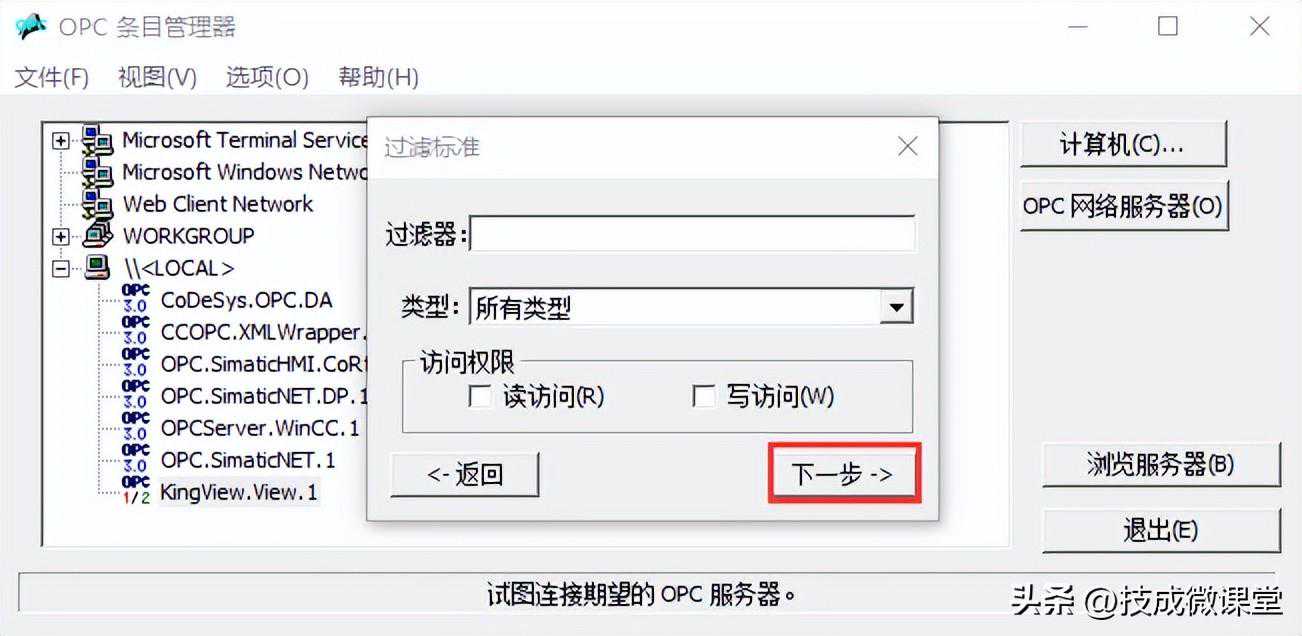The height and width of the screenshot is (636, 1302).
Task: Open the 选项(O) menu
Action: (x=267, y=77)
